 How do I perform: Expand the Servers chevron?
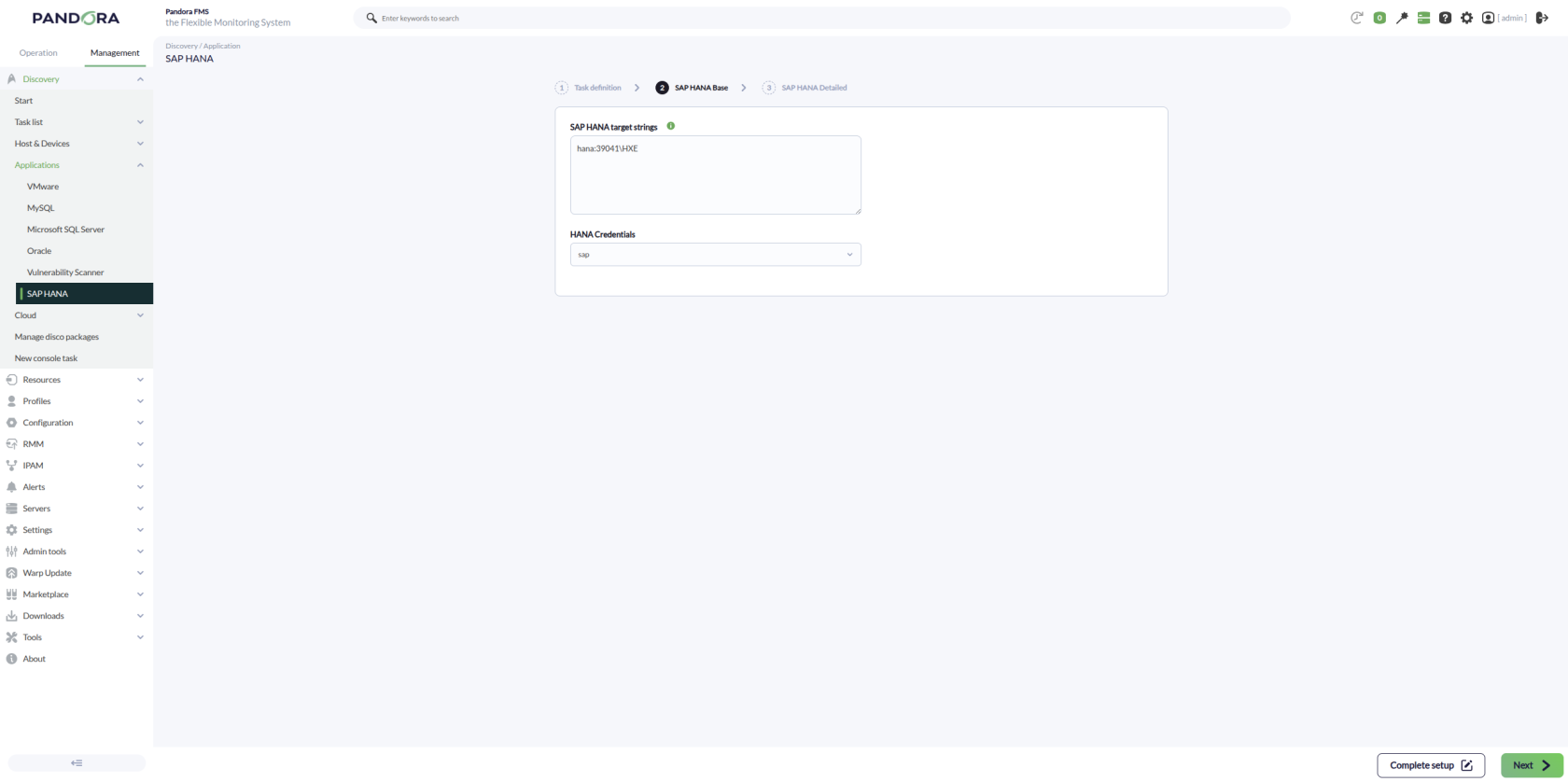pyautogui.click(x=140, y=509)
